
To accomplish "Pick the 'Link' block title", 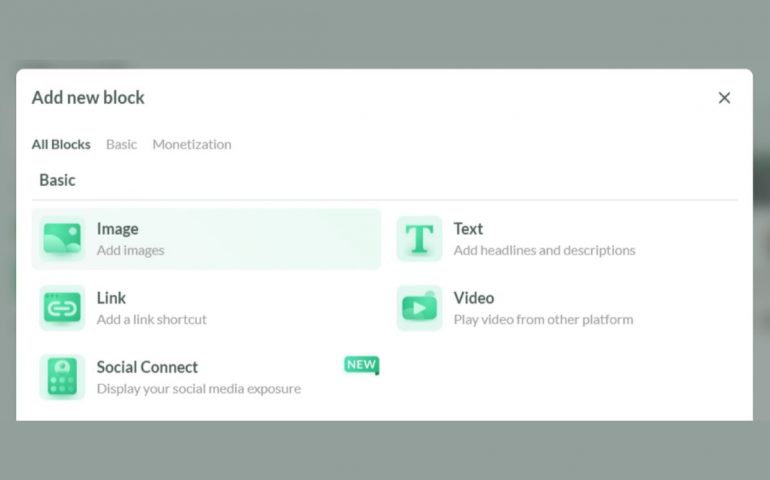I will click(111, 298).
